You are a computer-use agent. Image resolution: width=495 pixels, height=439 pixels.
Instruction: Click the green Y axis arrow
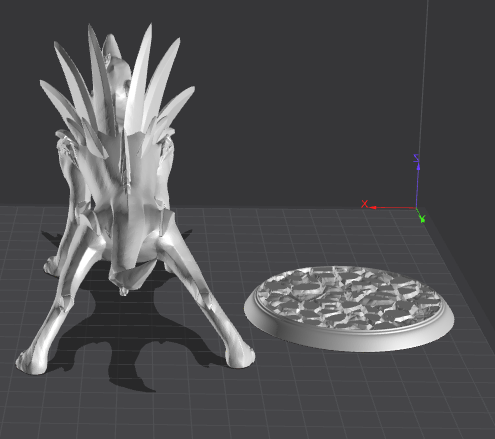[420, 214]
